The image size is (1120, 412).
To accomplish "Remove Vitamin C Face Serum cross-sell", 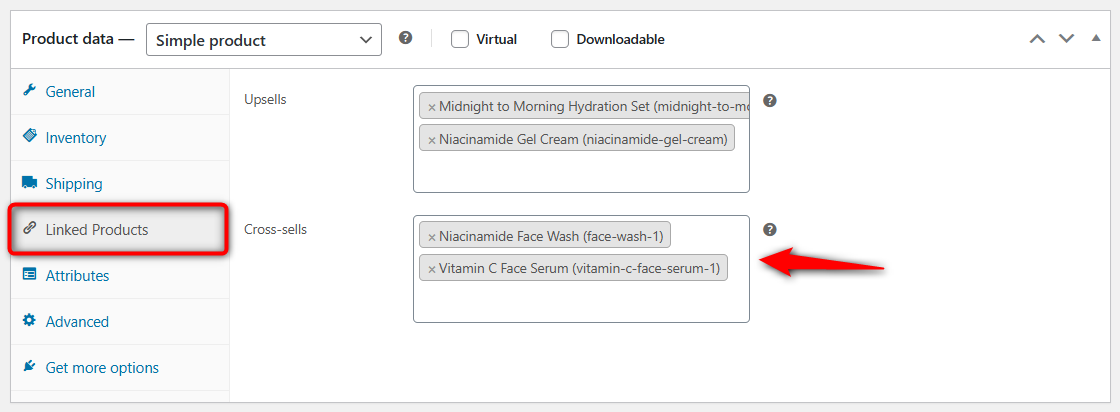I will (432, 269).
